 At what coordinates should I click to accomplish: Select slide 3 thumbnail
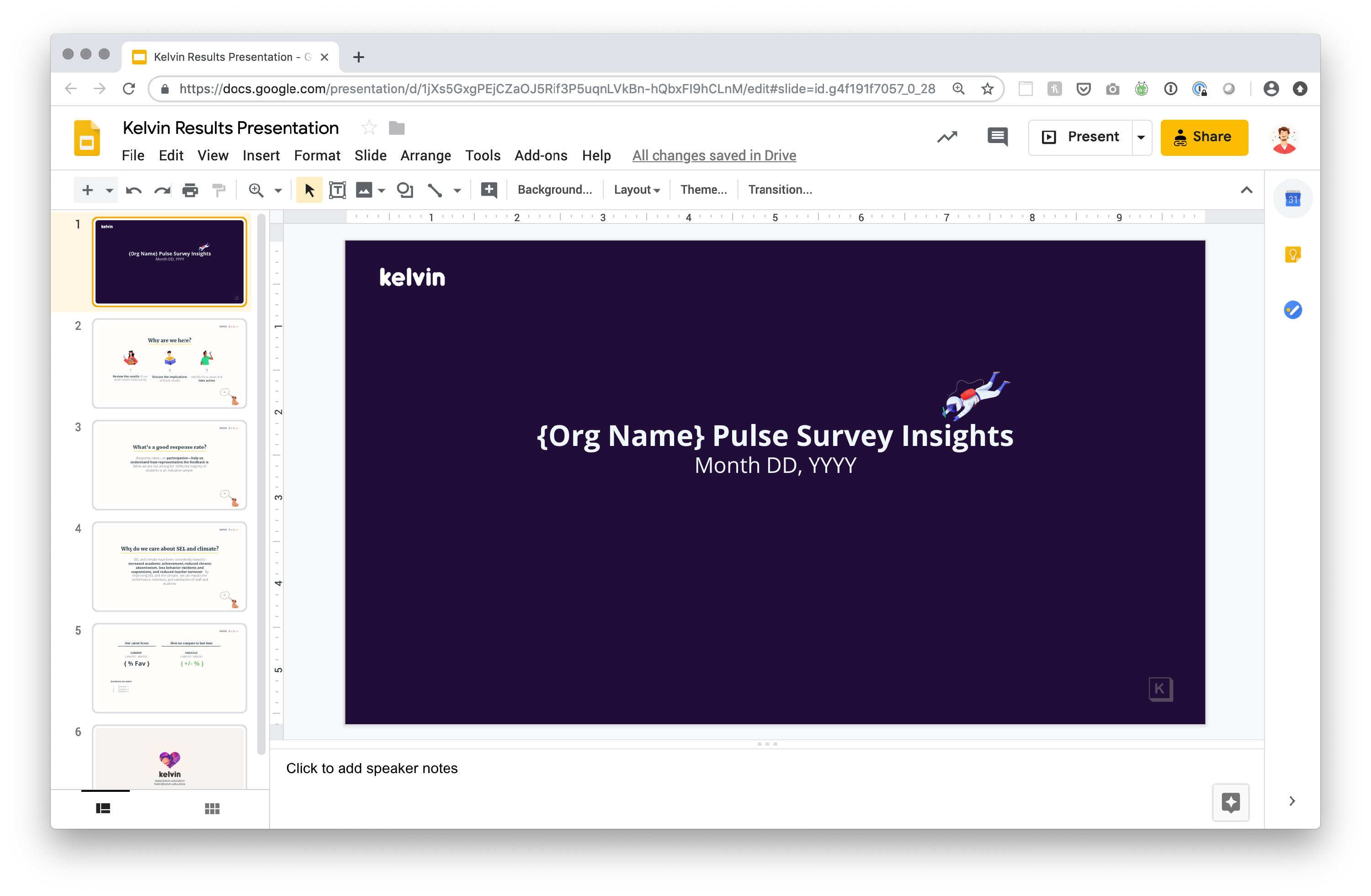pyautogui.click(x=170, y=465)
